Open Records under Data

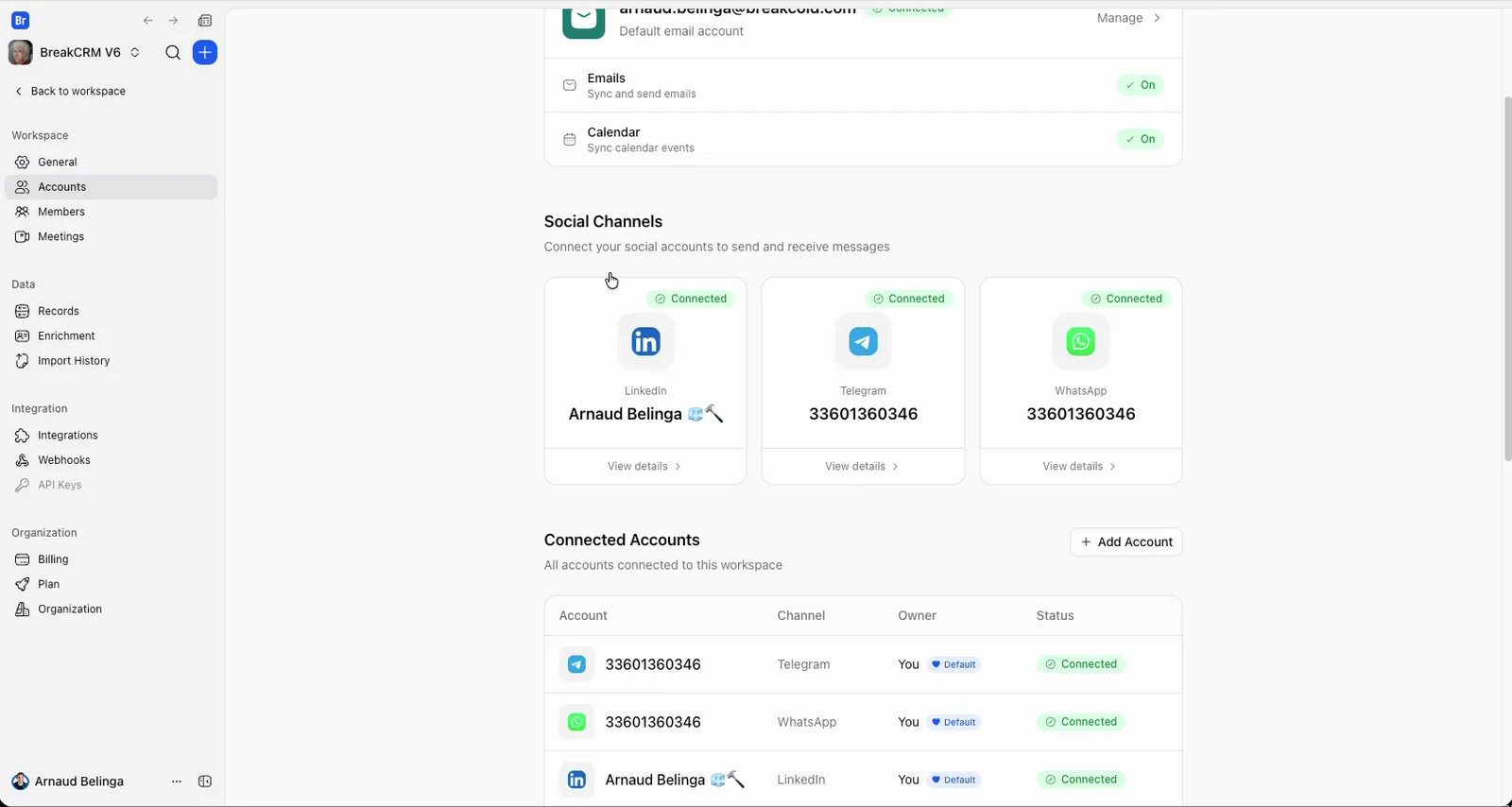pyautogui.click(x=111, y=311)
